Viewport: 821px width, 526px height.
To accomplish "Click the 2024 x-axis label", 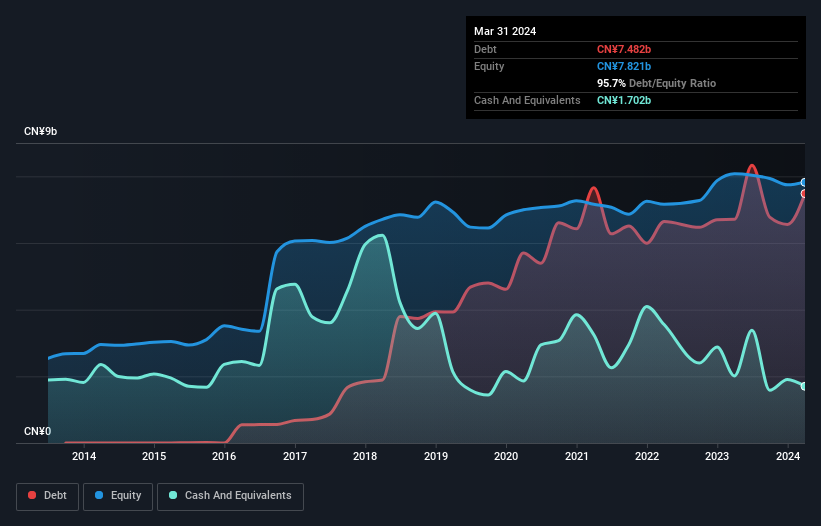I will click(787, 456).
